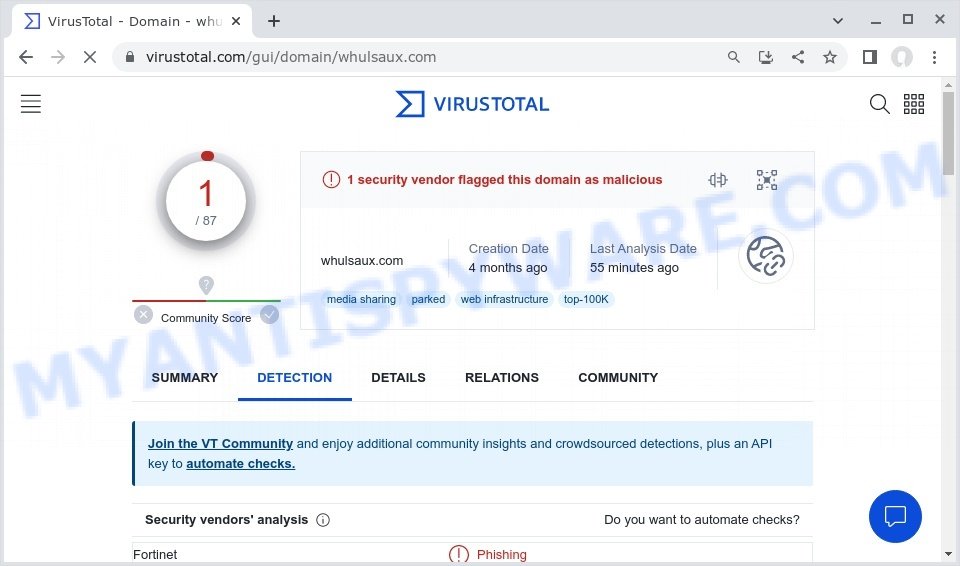Close the VirusTotal browser tab
The width and height of the screenshot is (960, 566).
[x=236, y=21]
